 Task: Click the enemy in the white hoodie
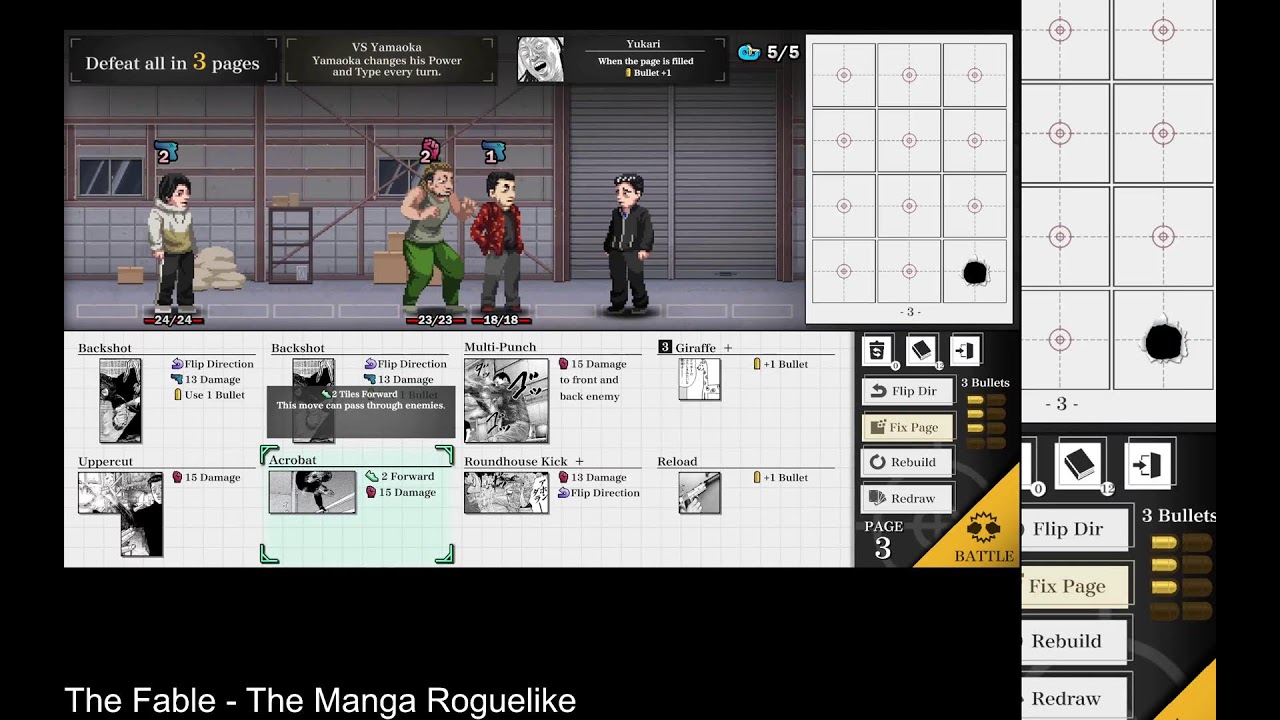coord(175,241)
